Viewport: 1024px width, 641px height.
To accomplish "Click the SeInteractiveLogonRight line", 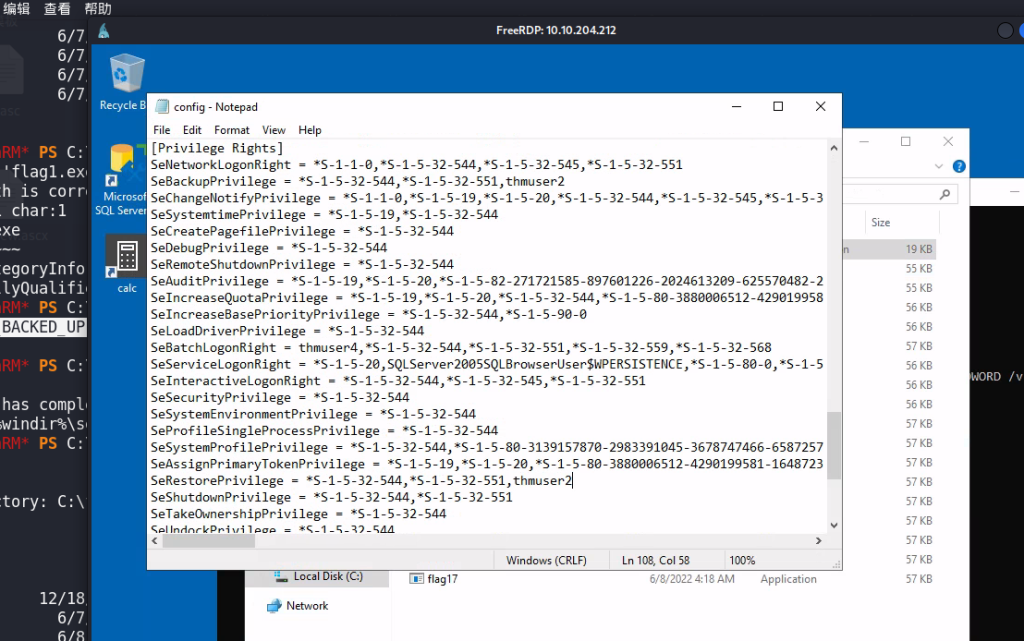I will point(398,381).
